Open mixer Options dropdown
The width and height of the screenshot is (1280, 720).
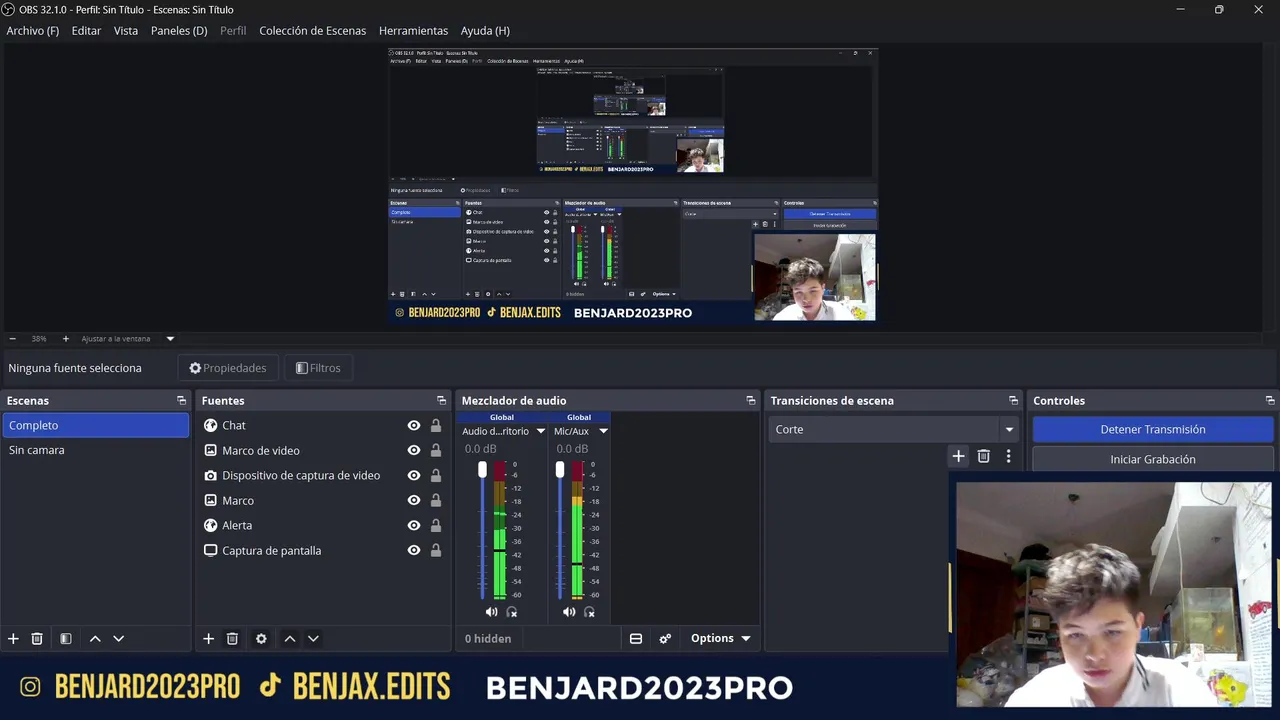[x=720, y=638]
